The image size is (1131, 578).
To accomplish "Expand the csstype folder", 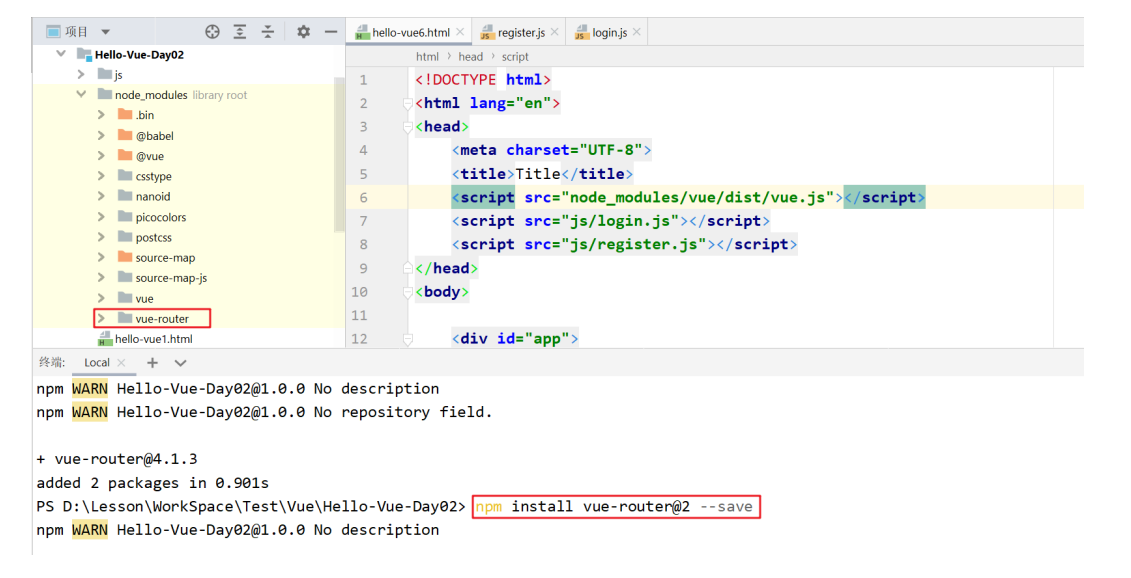I will [101, 176].
